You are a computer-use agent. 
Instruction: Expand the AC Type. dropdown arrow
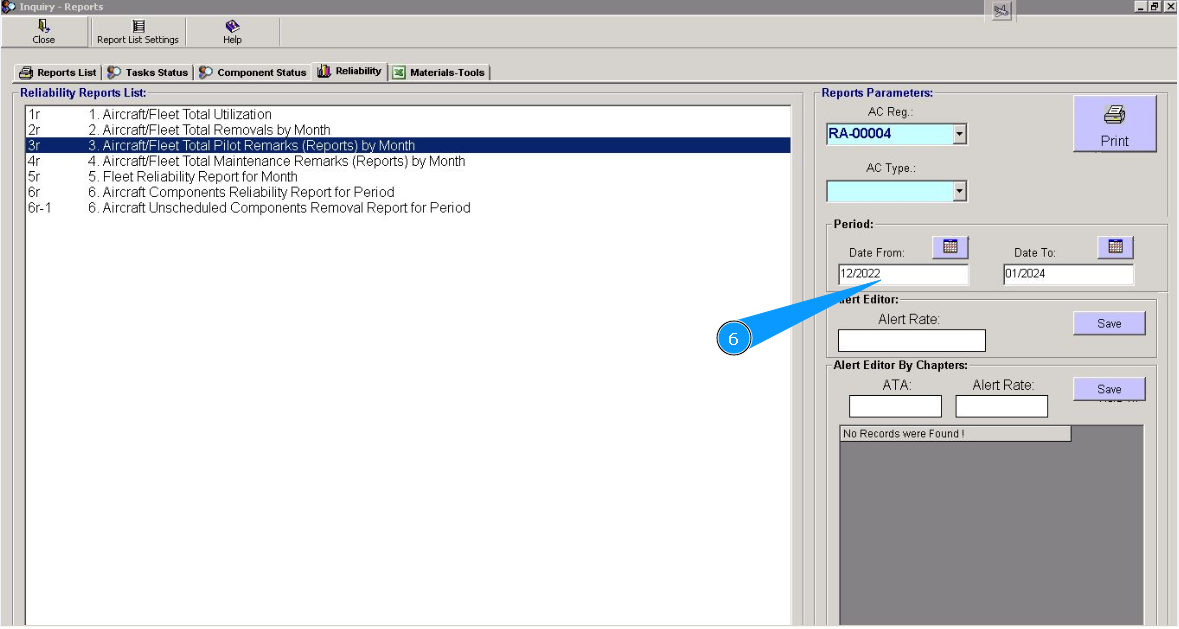coord(959,192)
